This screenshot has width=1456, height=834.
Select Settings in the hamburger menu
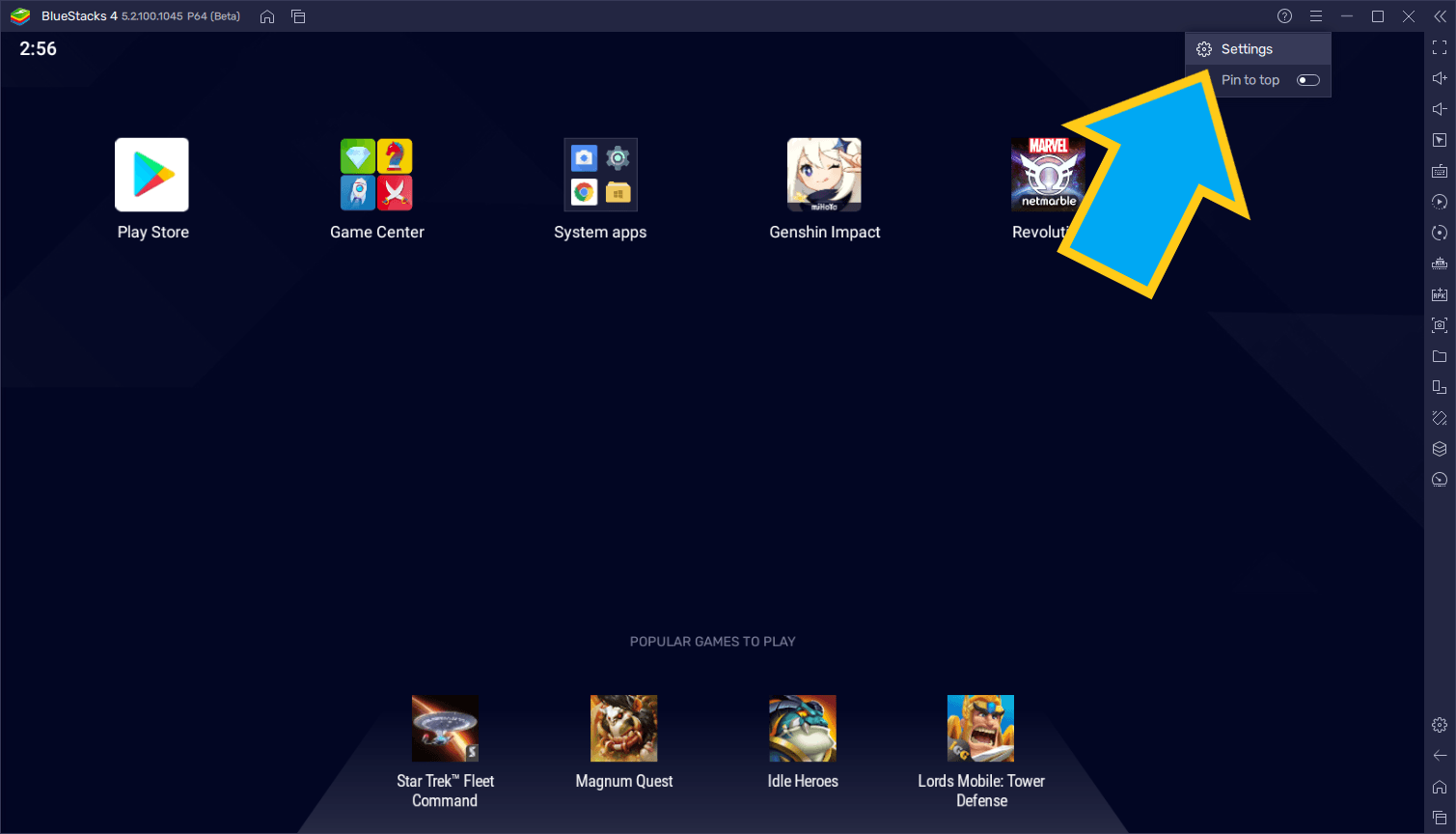click(x=1258, y=49)
